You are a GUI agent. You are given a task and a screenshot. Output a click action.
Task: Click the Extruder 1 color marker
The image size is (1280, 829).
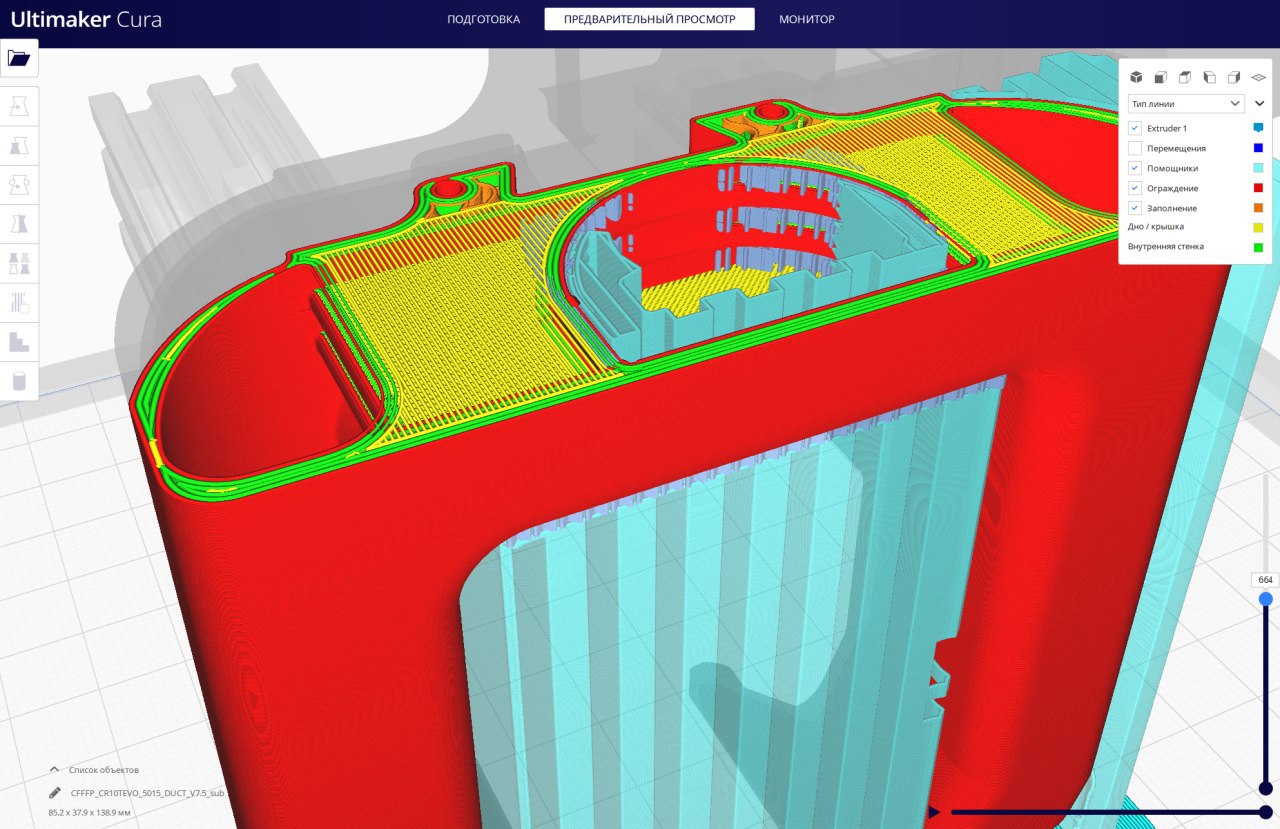1258,128
